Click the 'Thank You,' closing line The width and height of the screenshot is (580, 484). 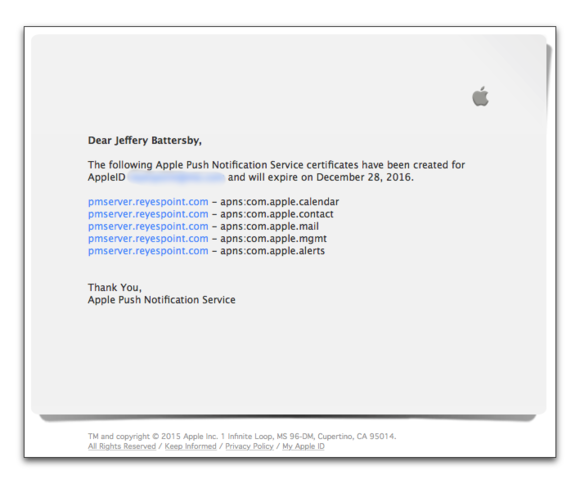pyautogui.click(x=115, y=288)
